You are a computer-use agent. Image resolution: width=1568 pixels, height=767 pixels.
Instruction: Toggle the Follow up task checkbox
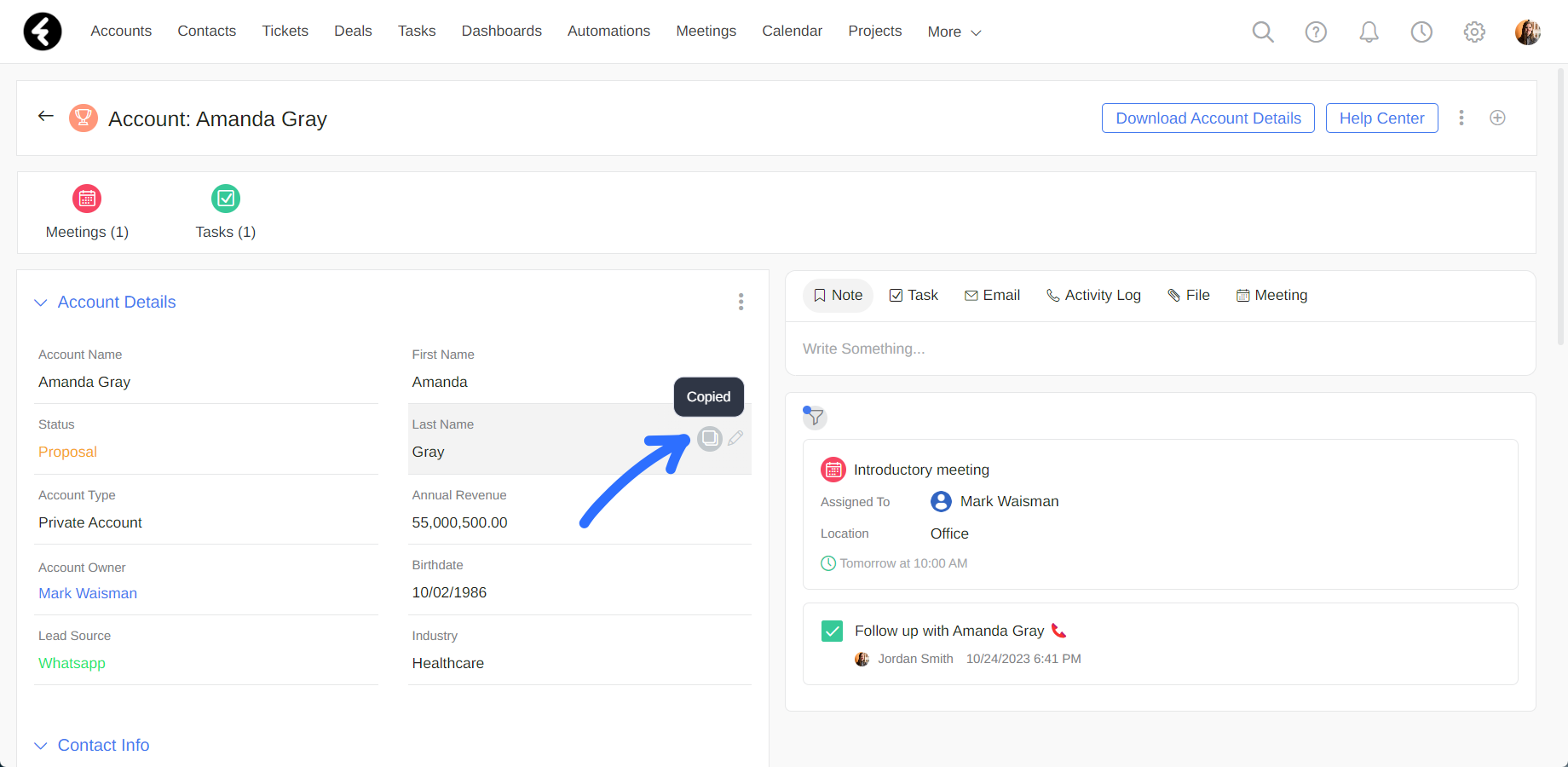832,631
